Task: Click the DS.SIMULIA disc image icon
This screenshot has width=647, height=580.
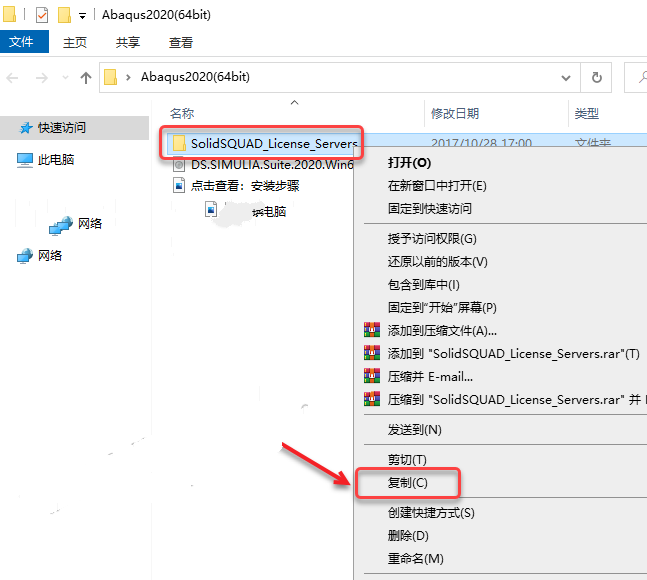Action: coord(179,165)
